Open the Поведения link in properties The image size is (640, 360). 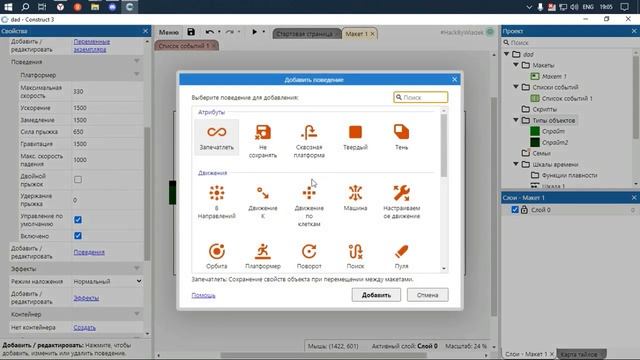point(89,252)
